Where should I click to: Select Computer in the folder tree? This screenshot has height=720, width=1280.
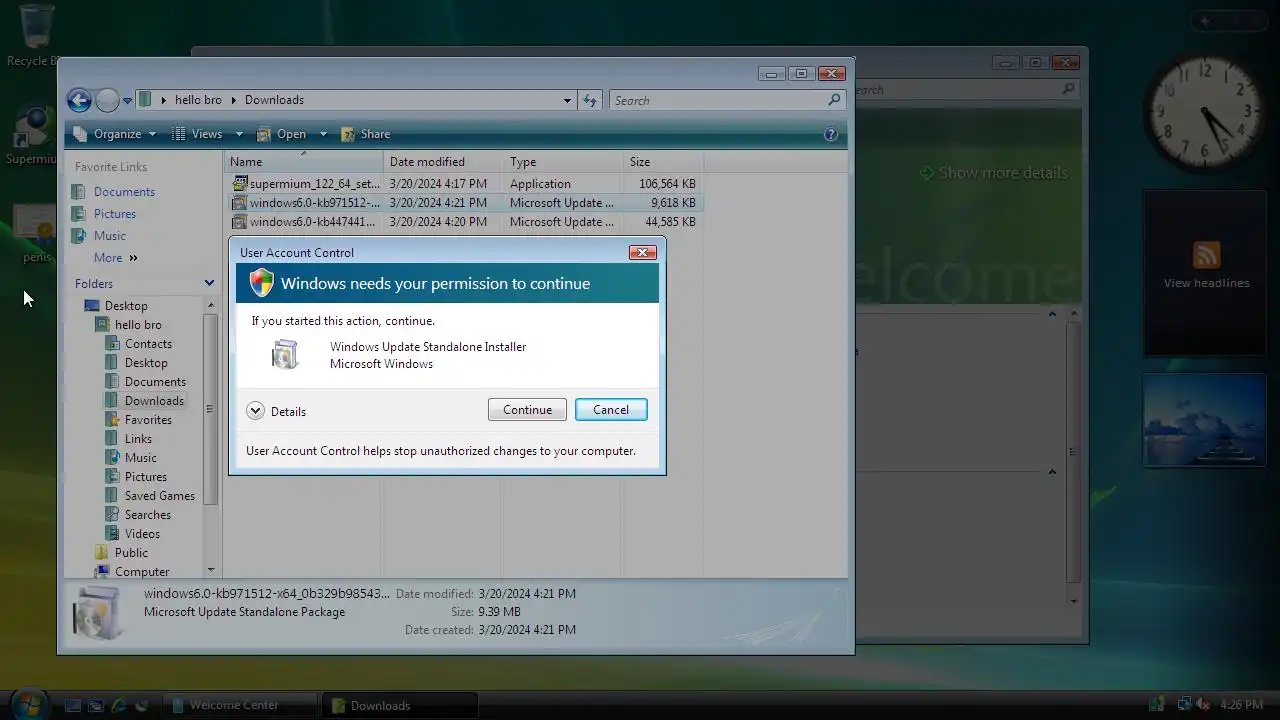point(142,572)
